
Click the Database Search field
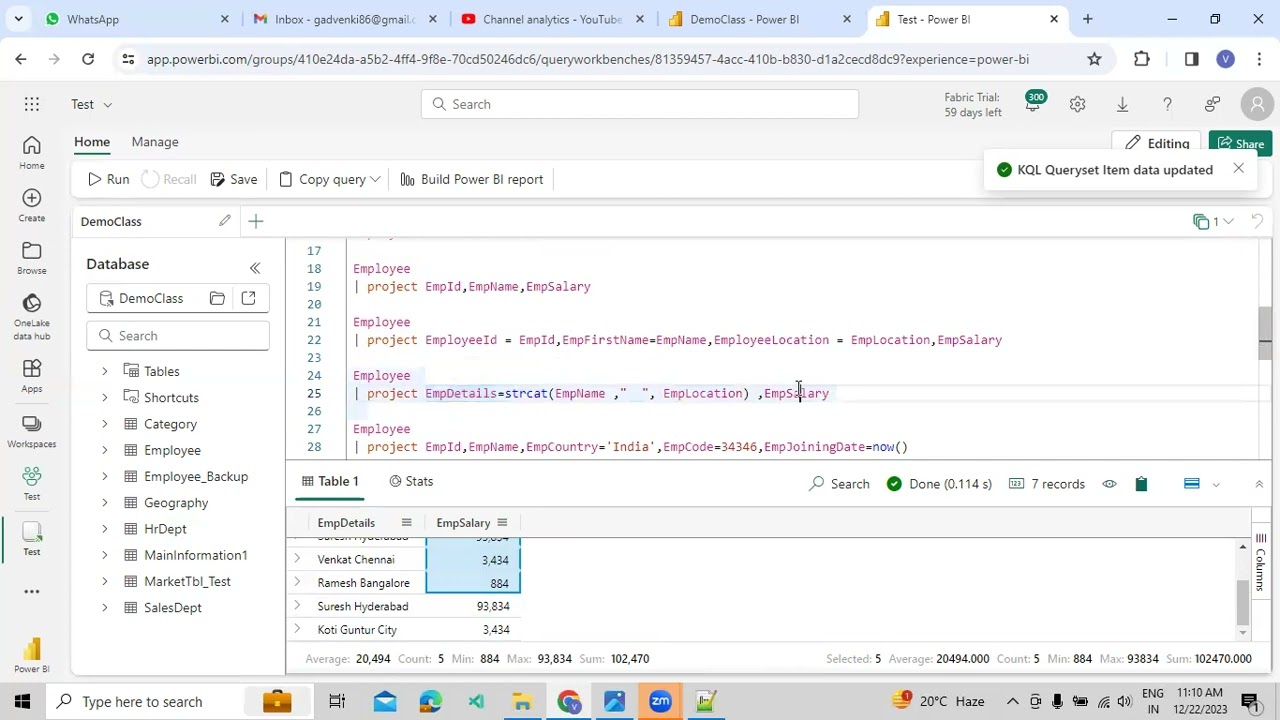[x=177, y=336]
